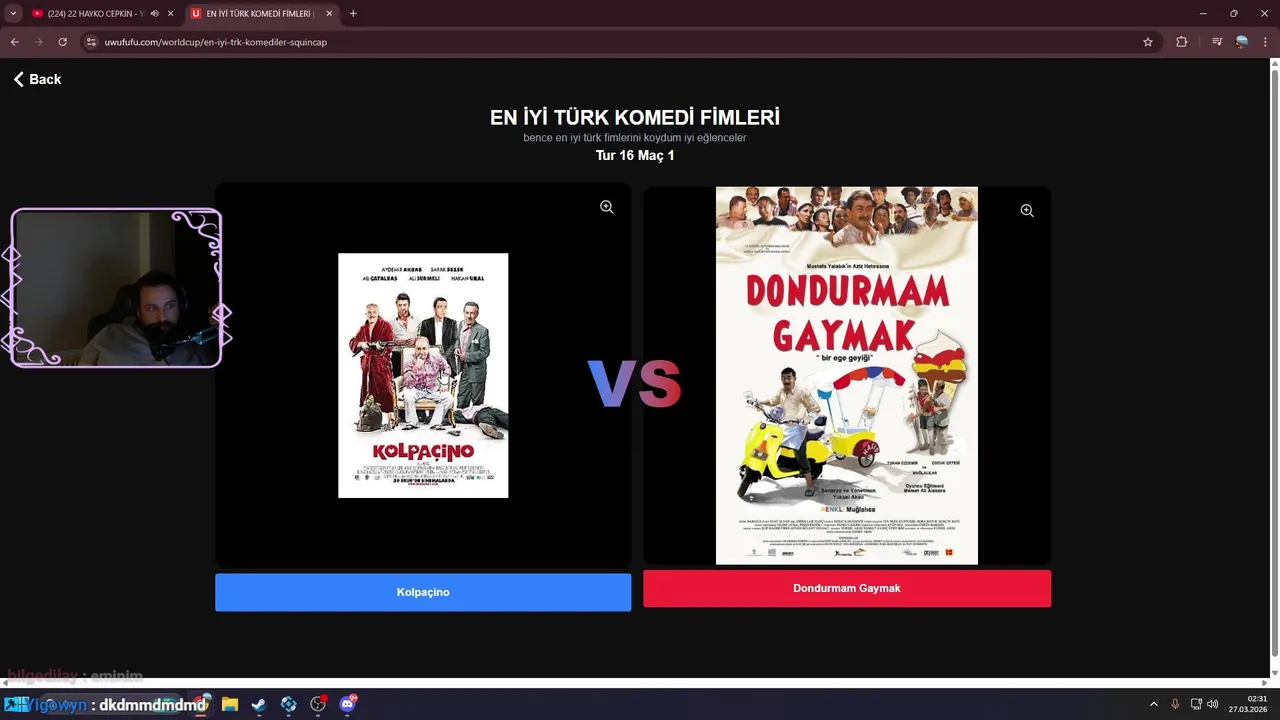Click the Dondurmam Gaymak movie poster

847,375
